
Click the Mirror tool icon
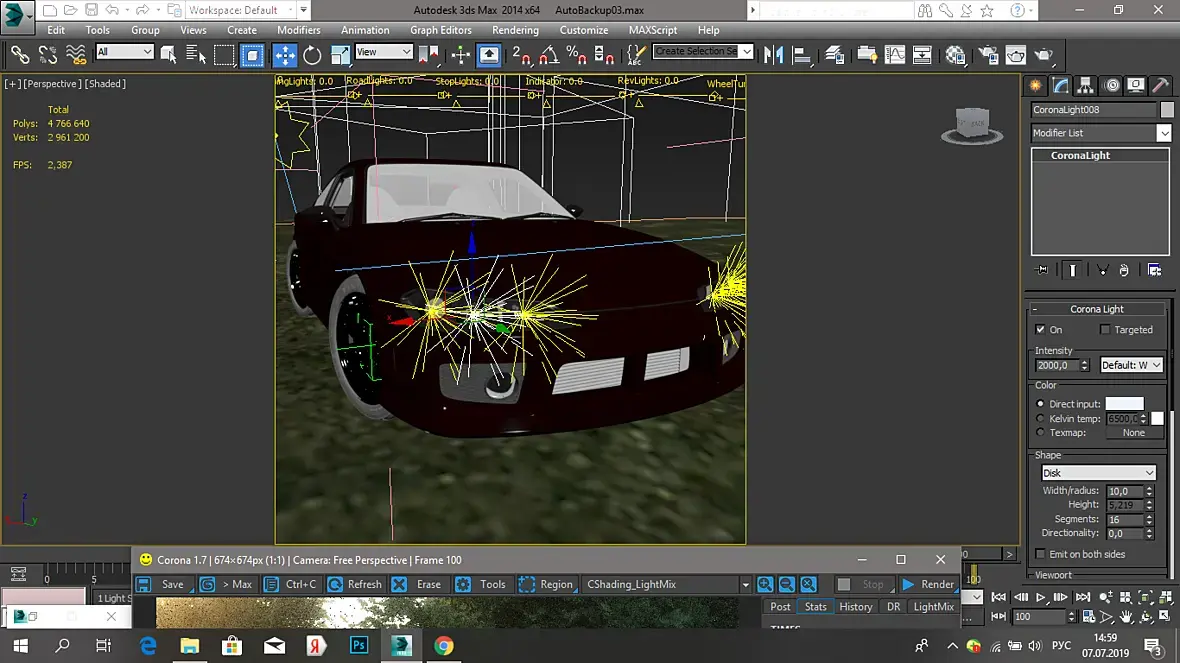tap(773, 55)
